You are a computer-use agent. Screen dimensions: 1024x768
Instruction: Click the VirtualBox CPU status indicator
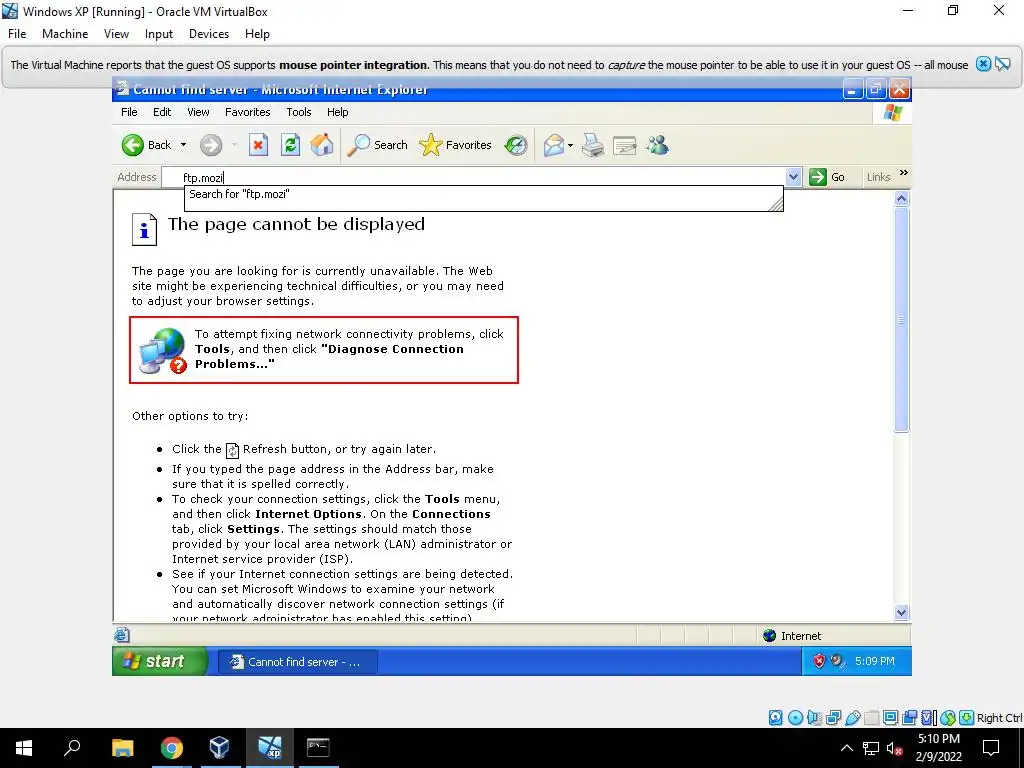(x=929, y=718)
